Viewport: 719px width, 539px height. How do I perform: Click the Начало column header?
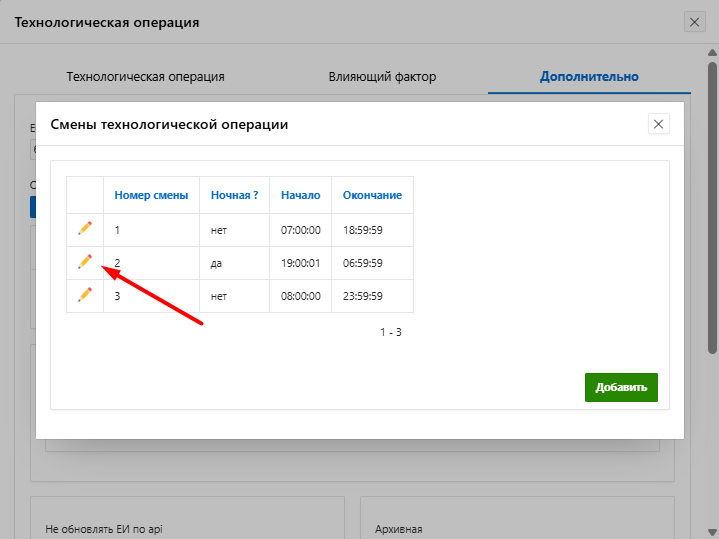pyautogui.click(x=300, y=195)
